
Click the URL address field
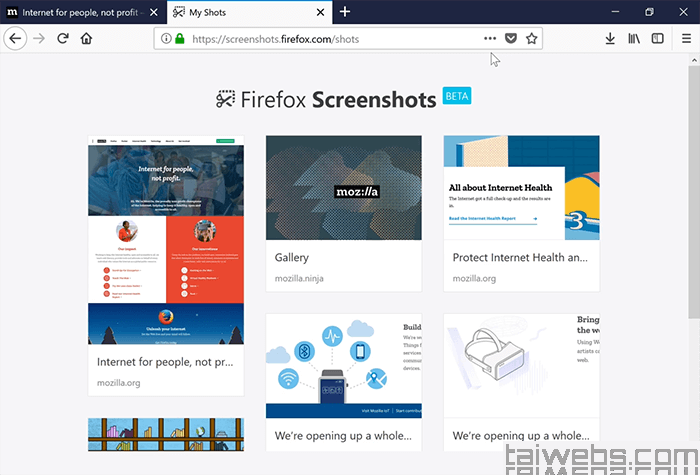coord(330,39)
